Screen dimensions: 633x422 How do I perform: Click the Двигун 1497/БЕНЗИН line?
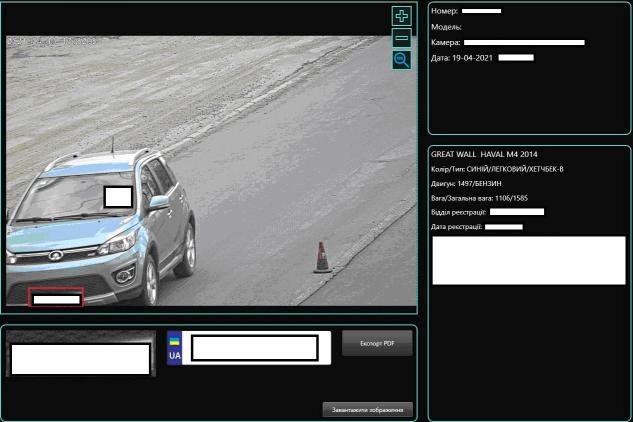click(466, 184)
